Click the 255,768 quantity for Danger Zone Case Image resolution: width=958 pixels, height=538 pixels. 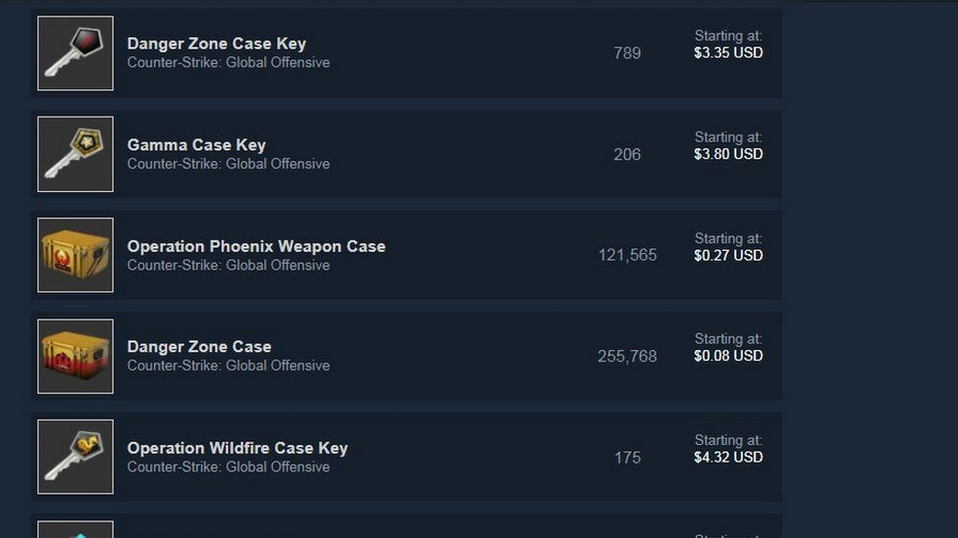[627, 356]
